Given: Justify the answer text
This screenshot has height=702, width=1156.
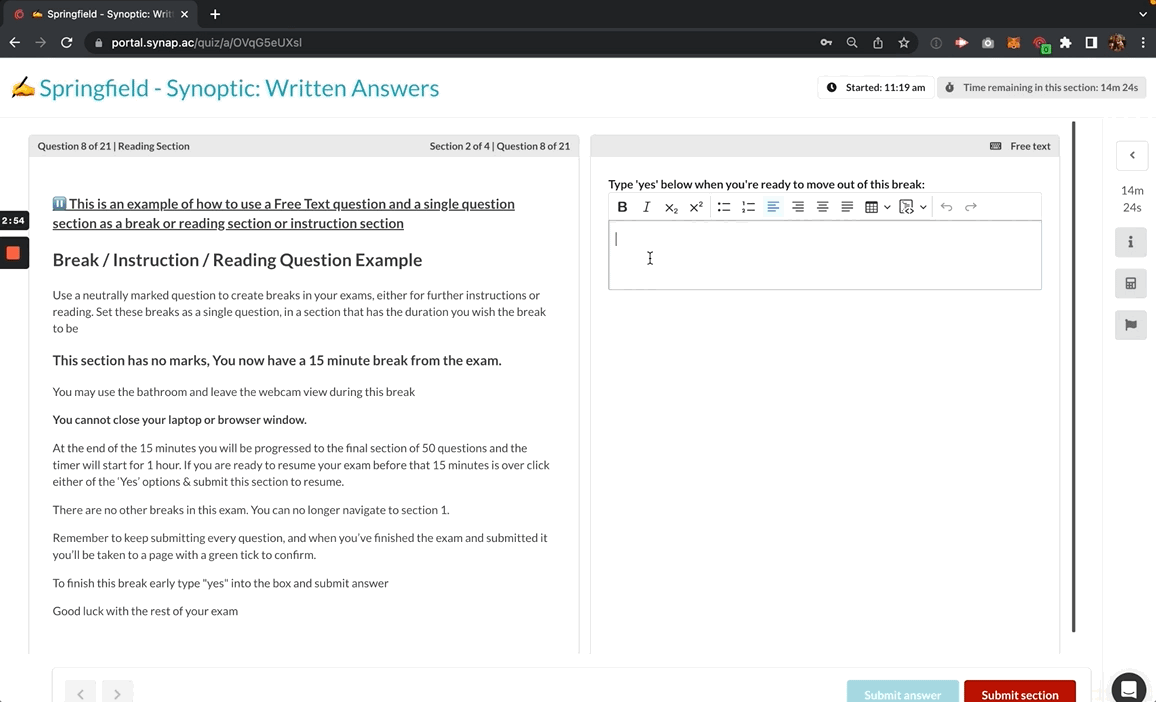Looking at the screenshot, I should click(x=847, y=207).
